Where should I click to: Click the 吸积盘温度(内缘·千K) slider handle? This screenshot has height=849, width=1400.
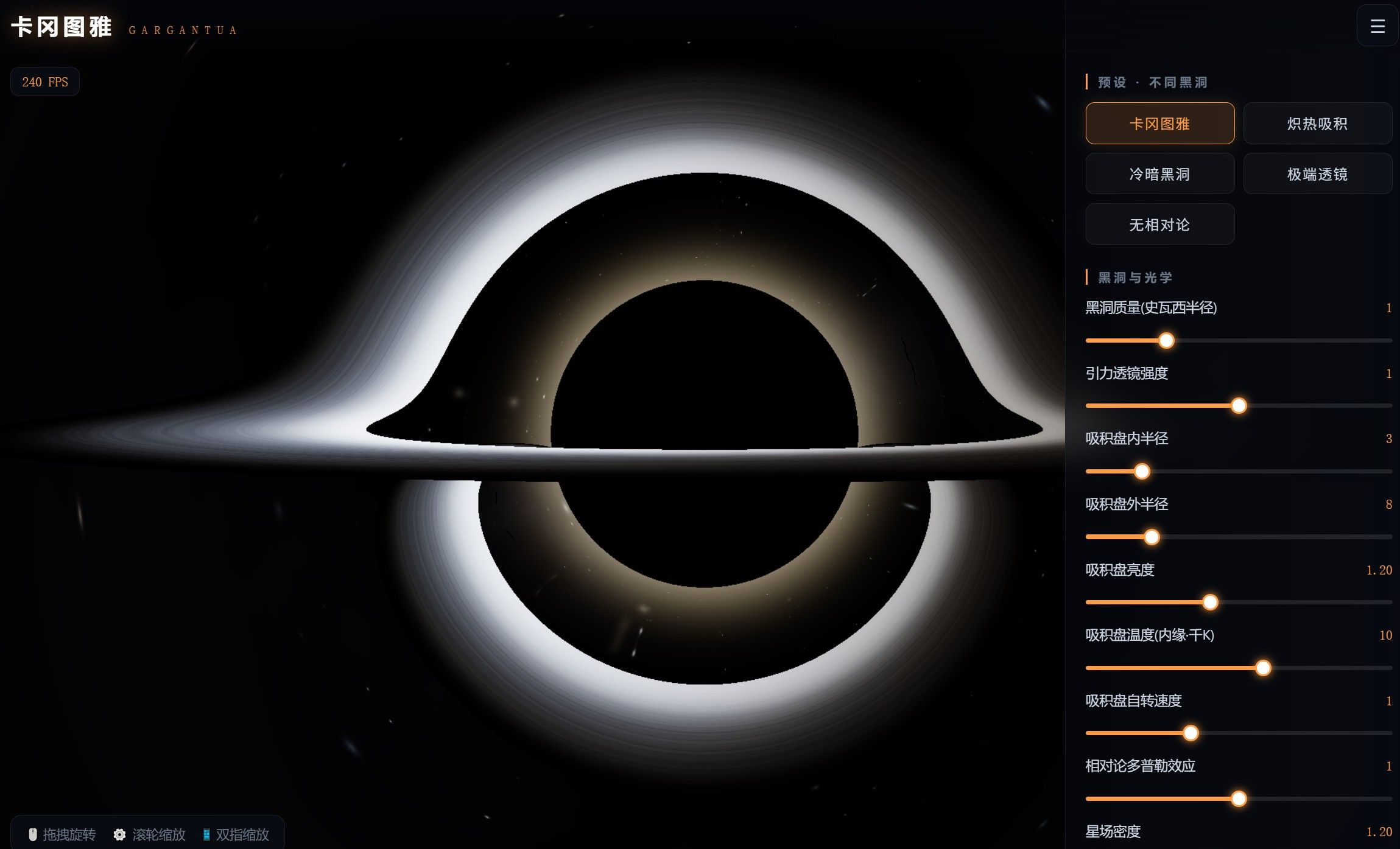pyautogui.click(x=1264, y=668)
